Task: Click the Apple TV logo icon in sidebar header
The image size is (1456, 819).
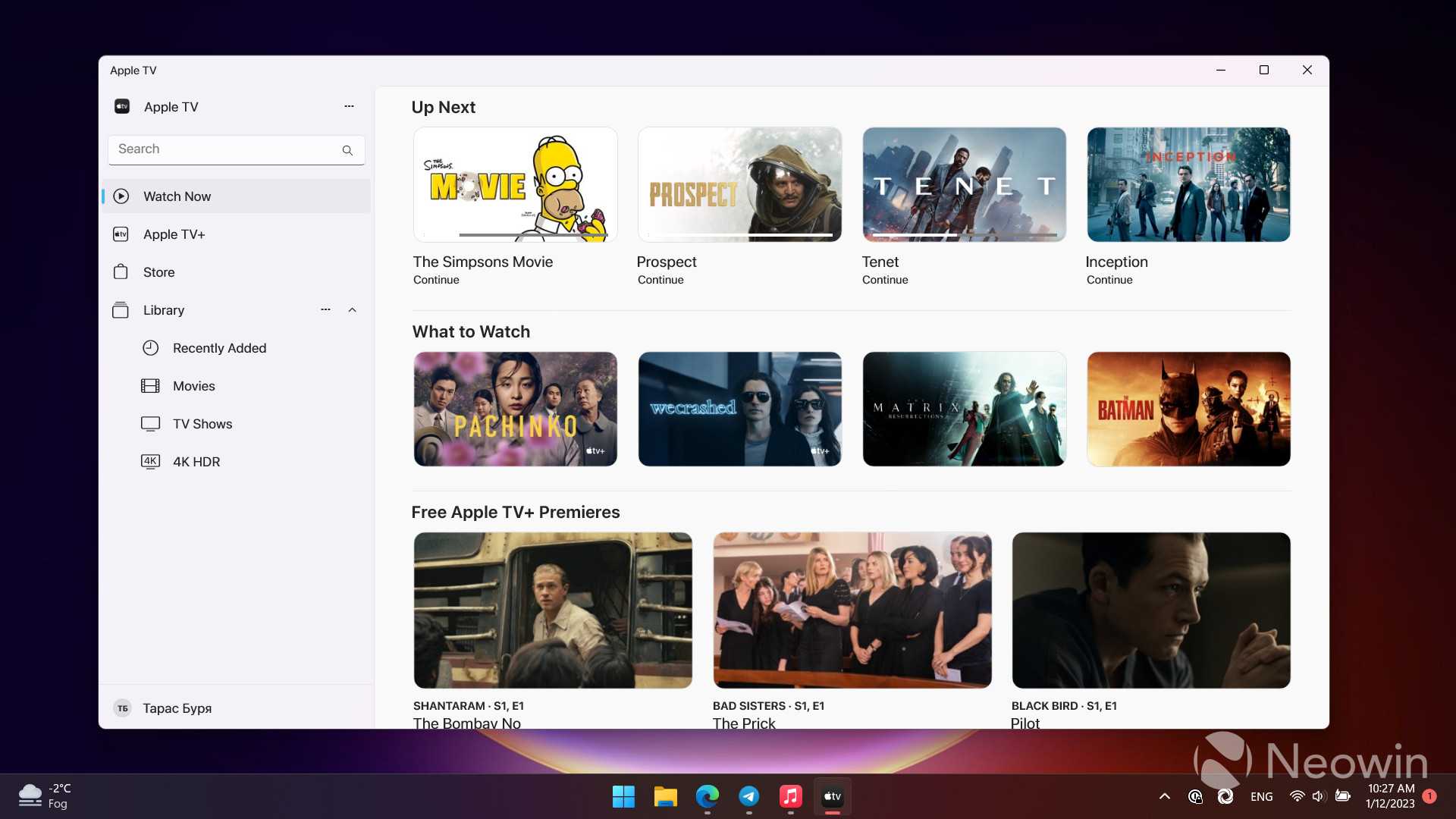Action: (122, 106)
